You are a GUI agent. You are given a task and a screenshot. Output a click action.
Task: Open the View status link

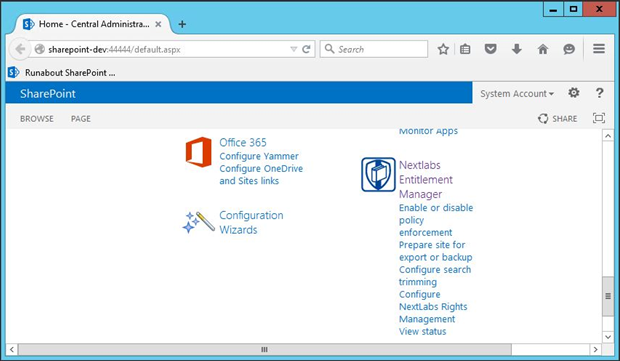(422, 331)
